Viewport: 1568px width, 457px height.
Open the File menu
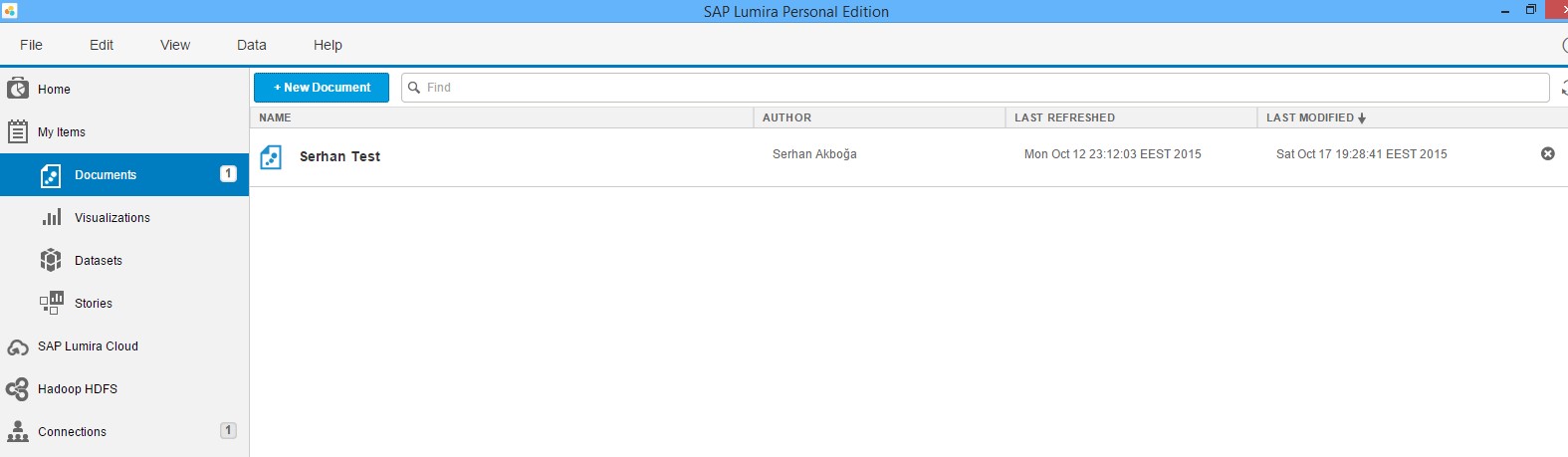[x=31, y=45]
